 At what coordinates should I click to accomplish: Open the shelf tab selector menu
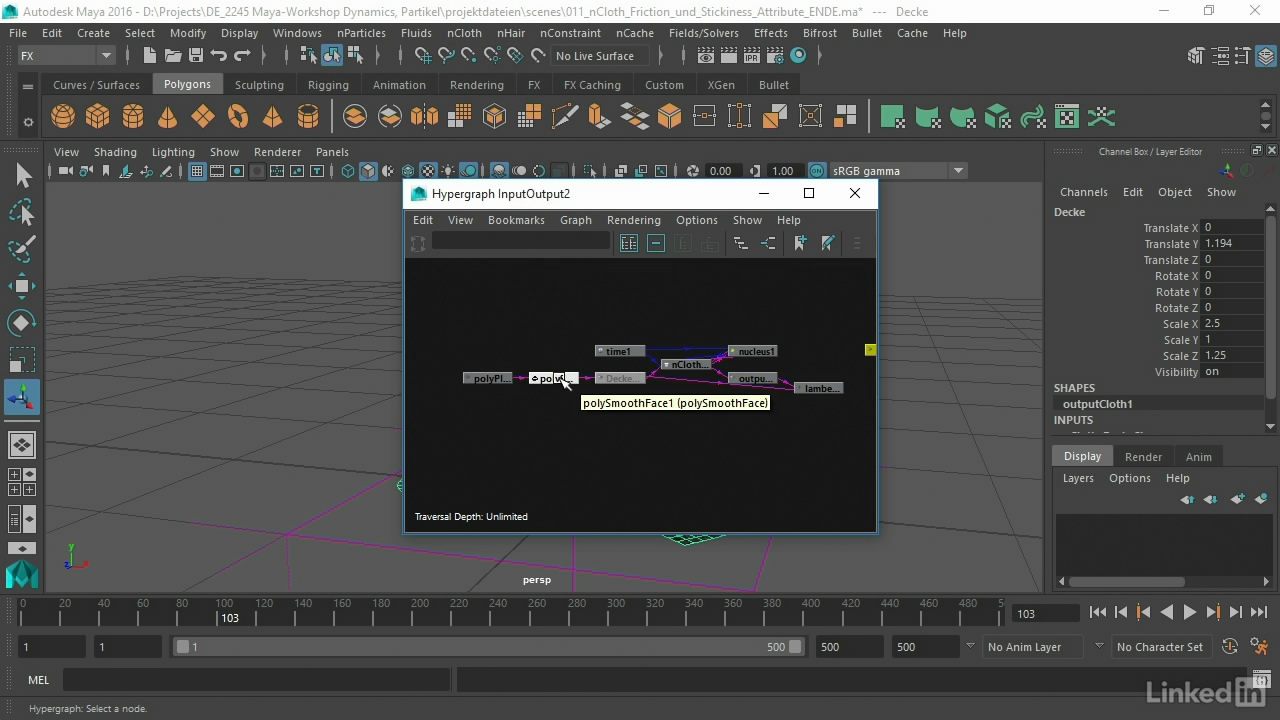[x=28, y=86]
